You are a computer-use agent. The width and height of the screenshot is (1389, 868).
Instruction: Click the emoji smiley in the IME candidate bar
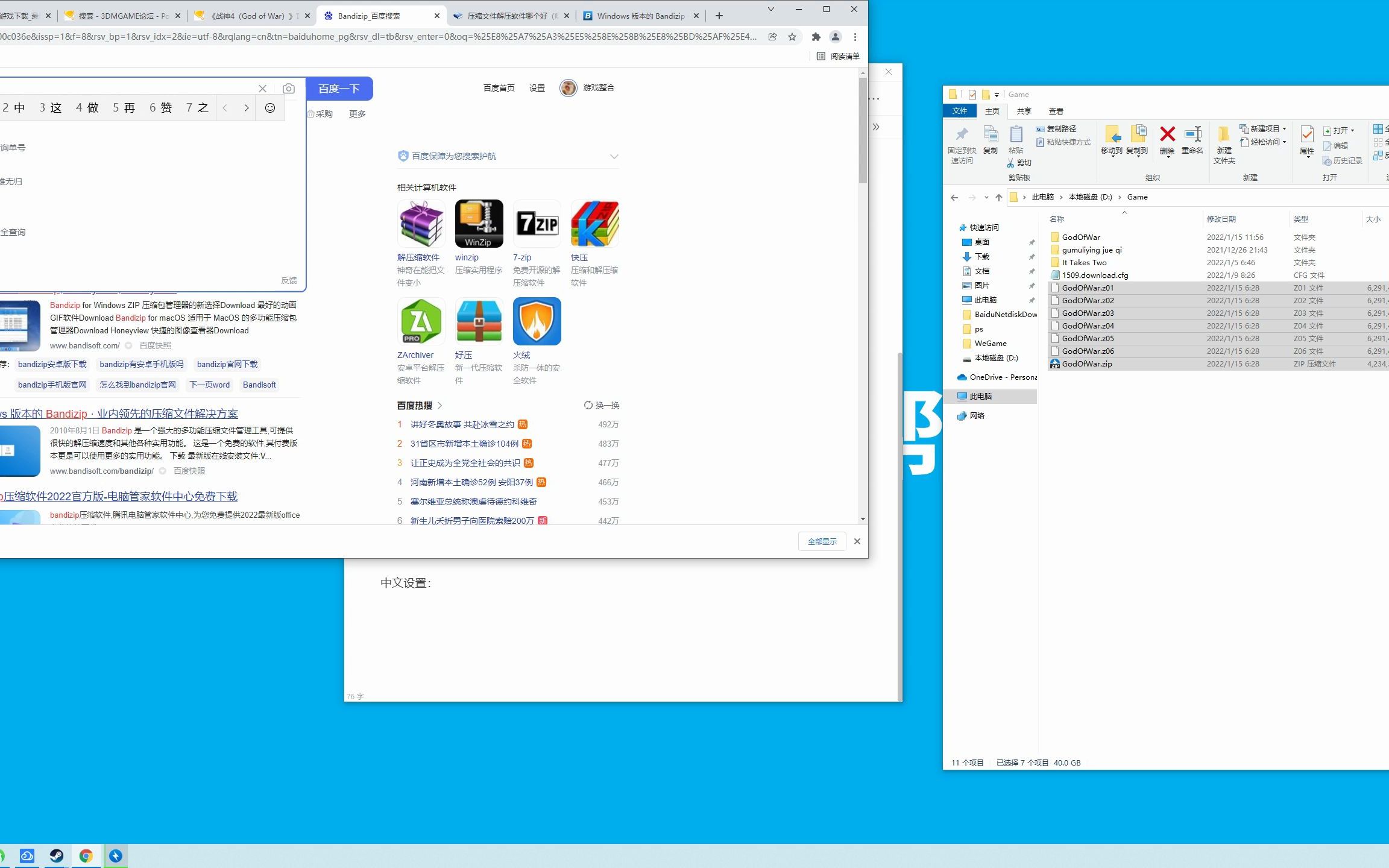[x=270, y=108]
